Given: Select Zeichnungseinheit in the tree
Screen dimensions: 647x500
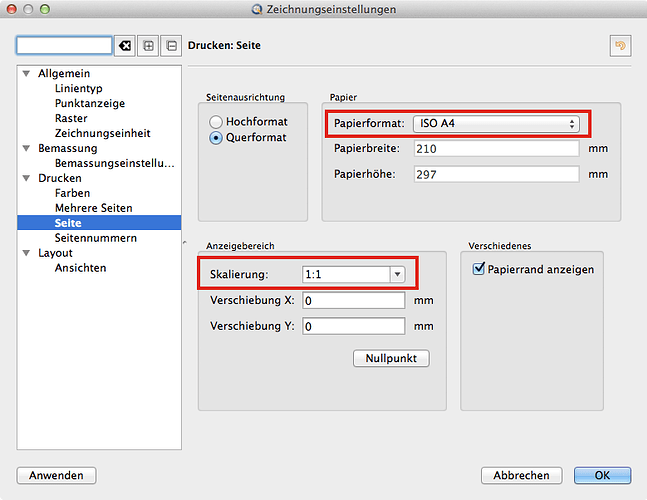Looking at the screenshot, I should (x=102, y=133).
